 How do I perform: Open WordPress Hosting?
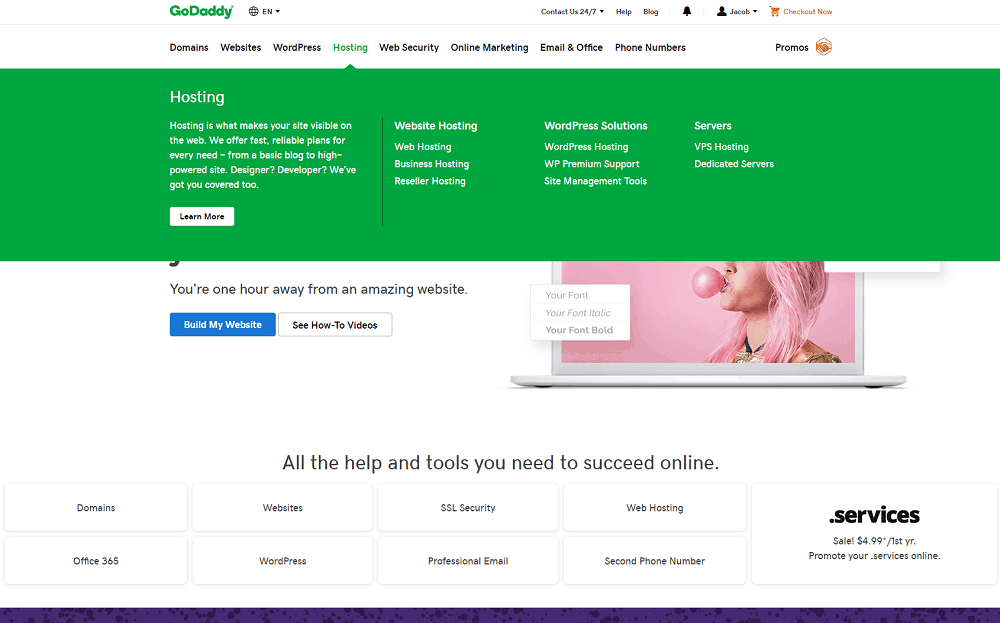(586, 147)
